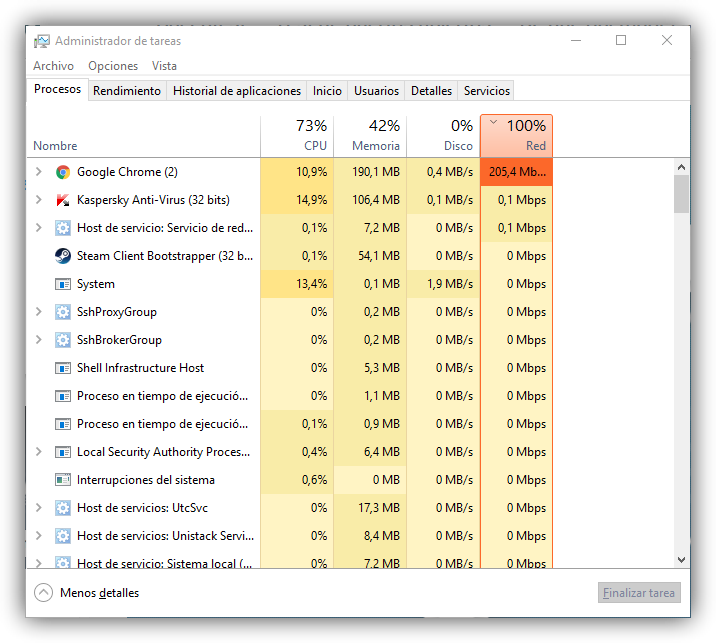716x643 pixels.
Task: Collapse view with Menos detalles arrow
Action: (44, 593)
